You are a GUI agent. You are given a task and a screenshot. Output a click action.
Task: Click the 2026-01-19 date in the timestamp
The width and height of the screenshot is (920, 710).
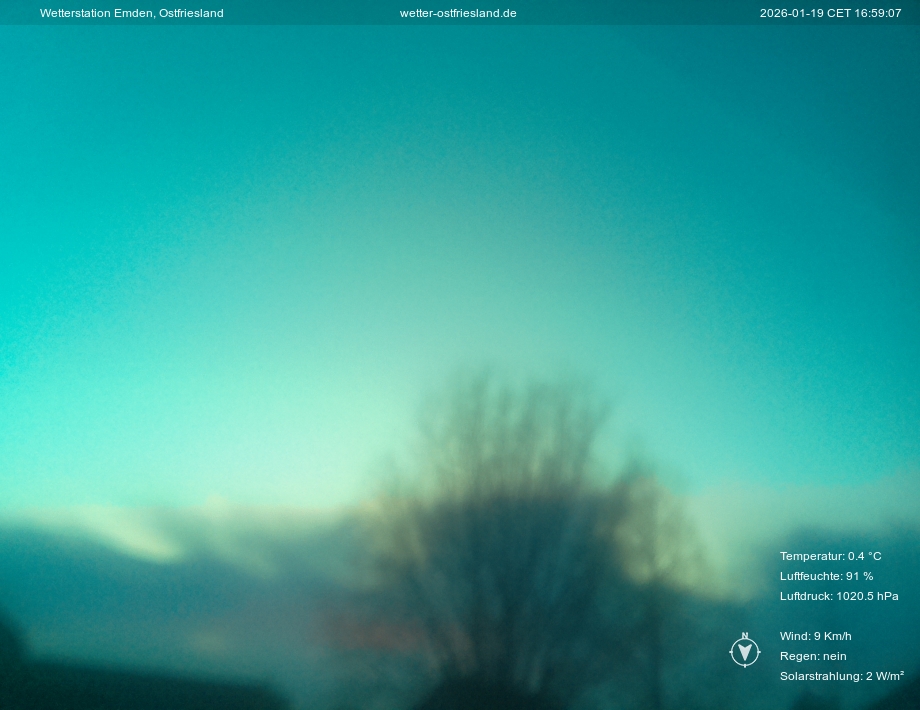point(790,13)
